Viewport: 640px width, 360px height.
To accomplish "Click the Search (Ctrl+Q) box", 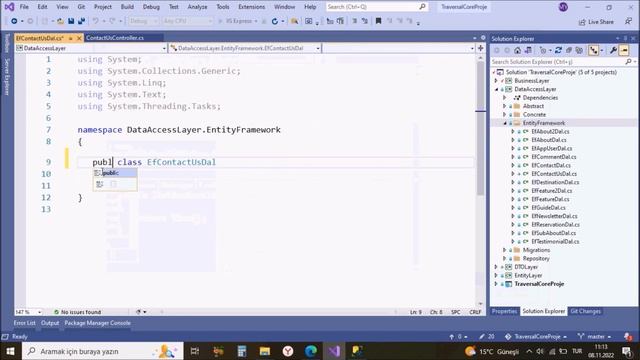I will [376, 7].
